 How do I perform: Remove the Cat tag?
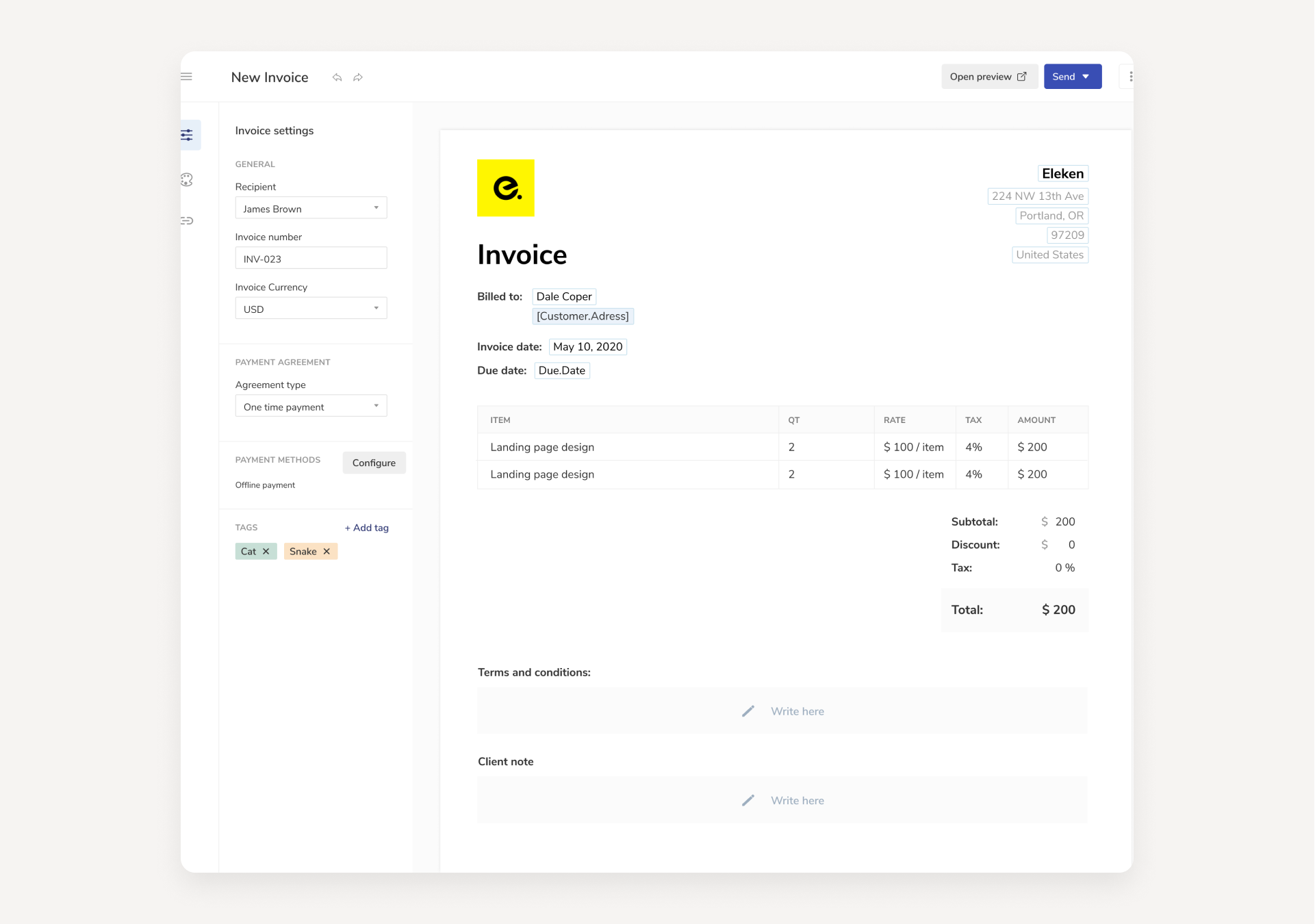tap(266, 551)
